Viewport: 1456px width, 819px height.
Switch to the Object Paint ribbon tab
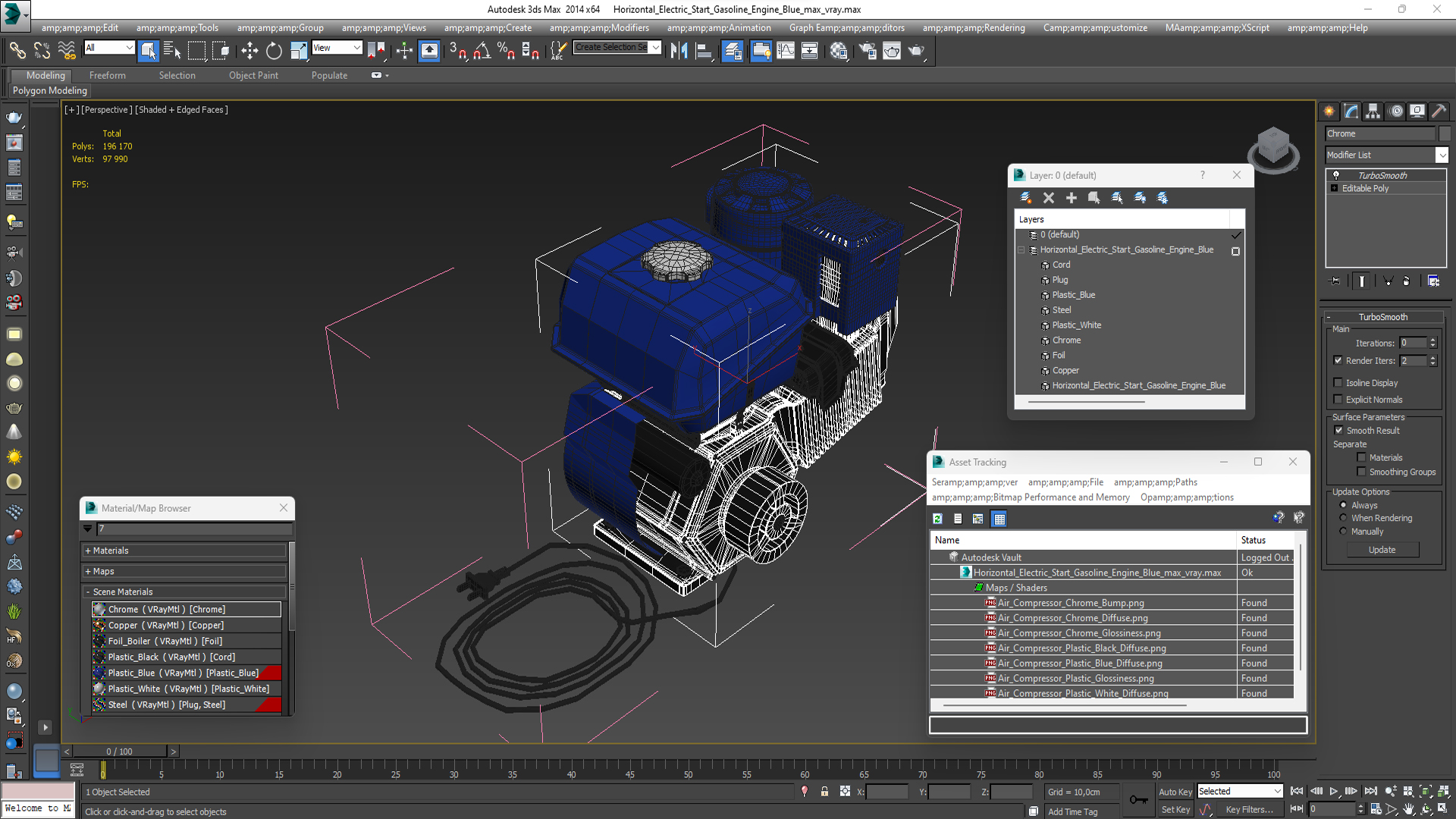click(x=253, y=75)
